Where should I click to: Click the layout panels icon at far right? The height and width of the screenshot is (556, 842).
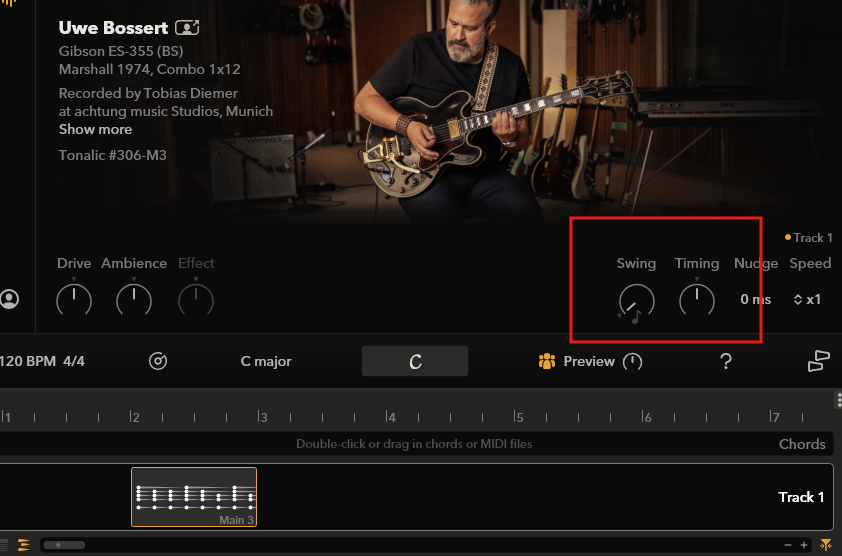[818, 362]
